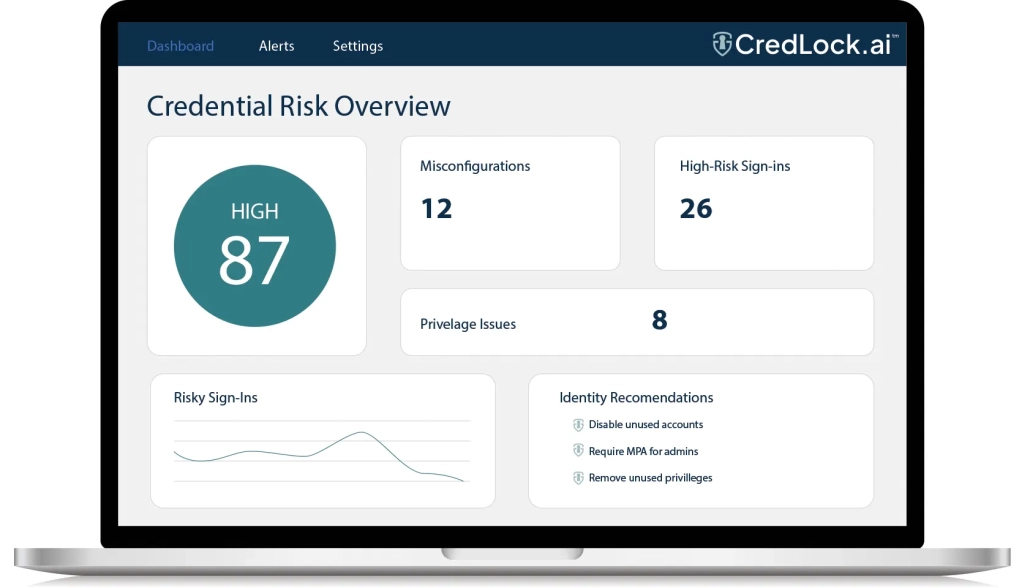
Task: Click the High-Risk Sign-ins count of 26
Action: [696, 208]
